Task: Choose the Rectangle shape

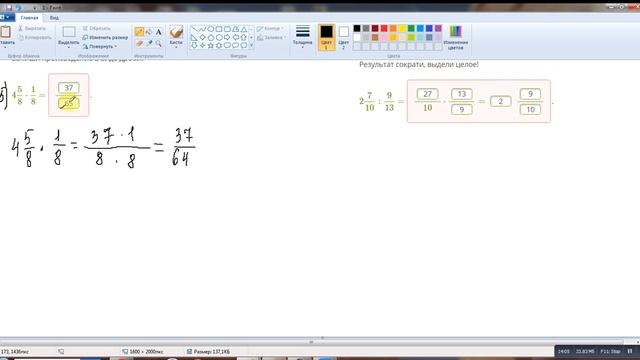Action: (219, 29)
